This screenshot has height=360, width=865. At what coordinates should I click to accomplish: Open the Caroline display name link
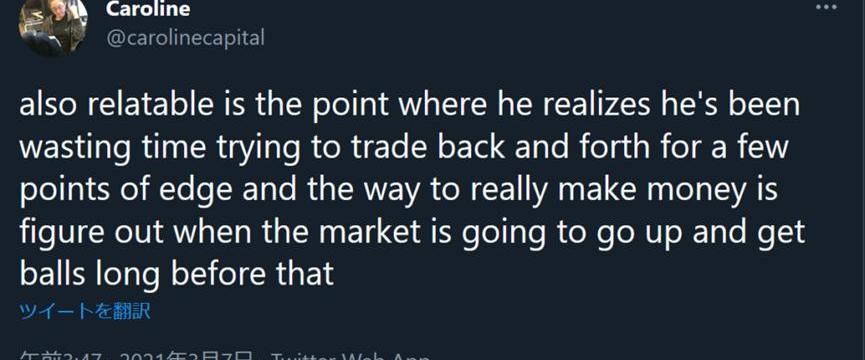(148, 9)
